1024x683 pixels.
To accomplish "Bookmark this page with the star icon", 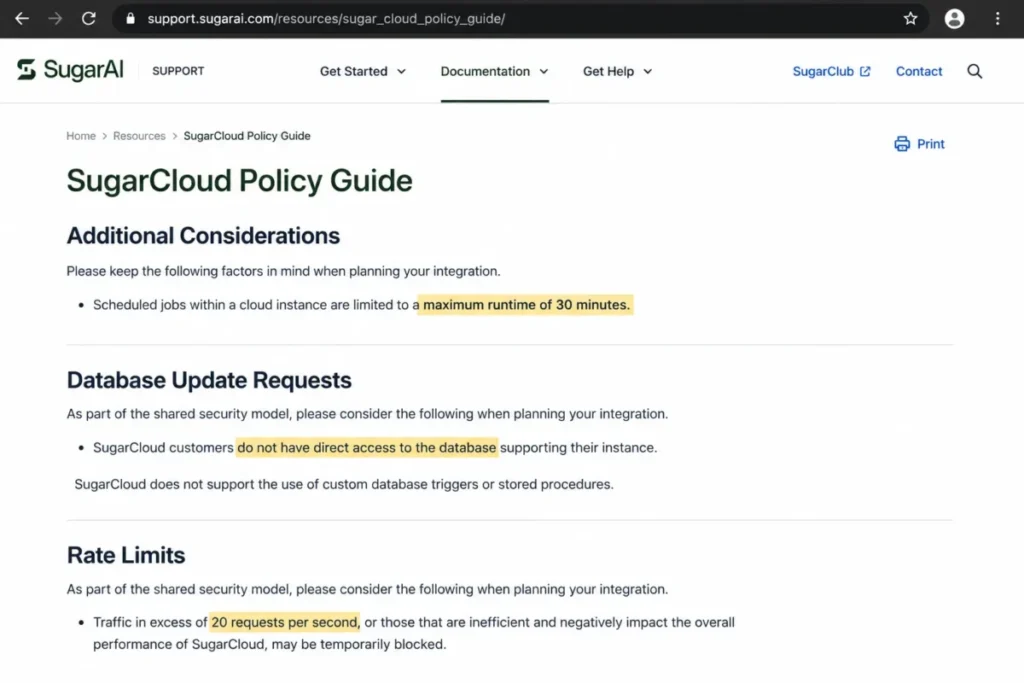I will coord(910,18).
